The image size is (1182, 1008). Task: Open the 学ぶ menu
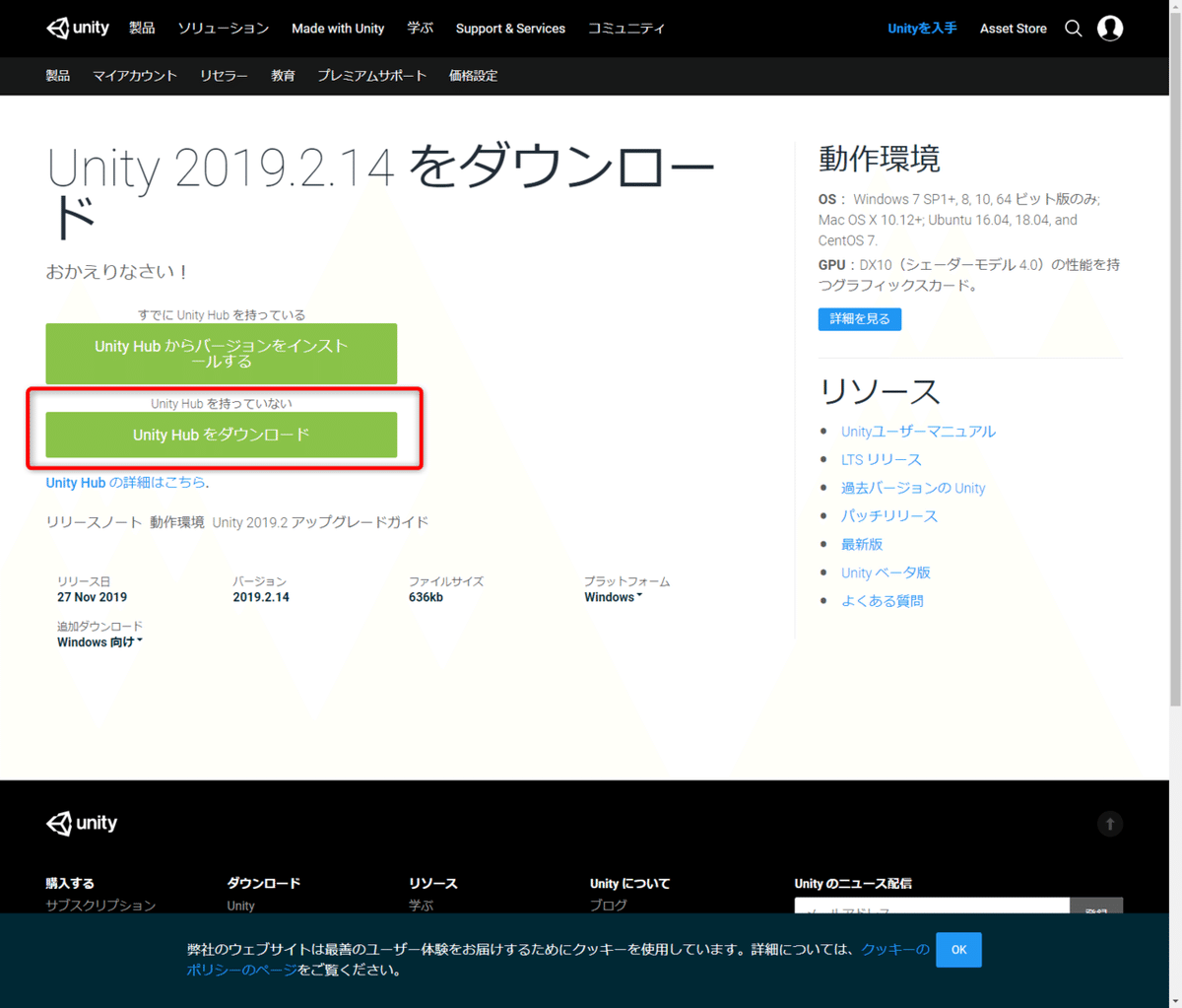421,29
